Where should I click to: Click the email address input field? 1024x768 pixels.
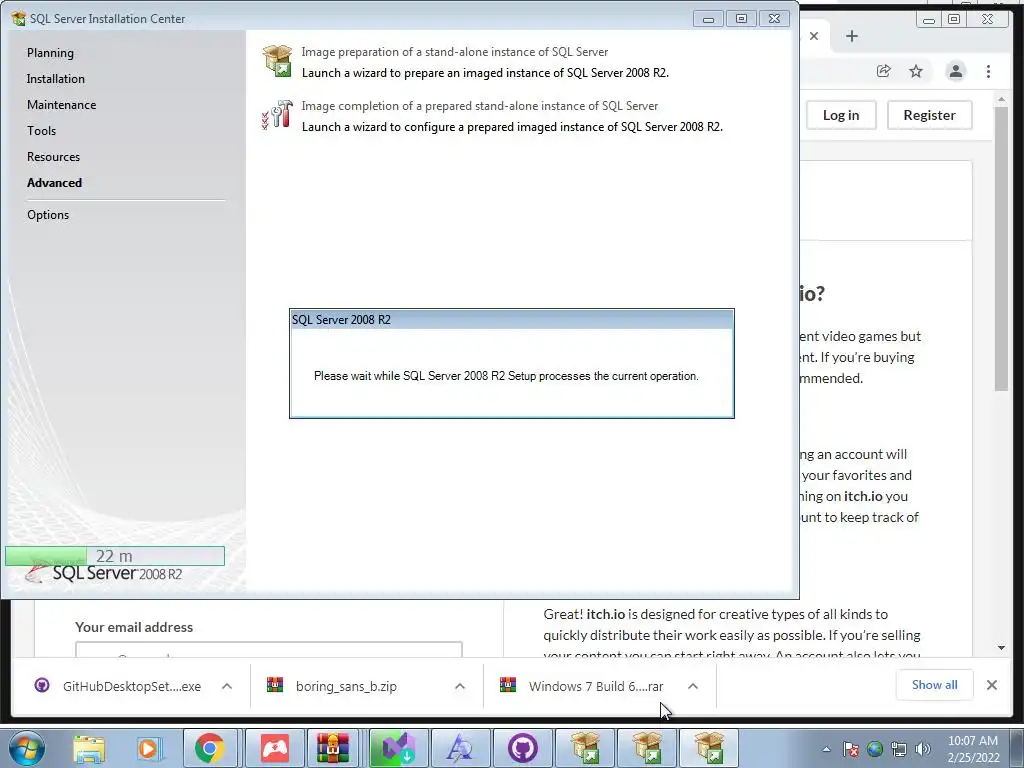coord(268,650)
